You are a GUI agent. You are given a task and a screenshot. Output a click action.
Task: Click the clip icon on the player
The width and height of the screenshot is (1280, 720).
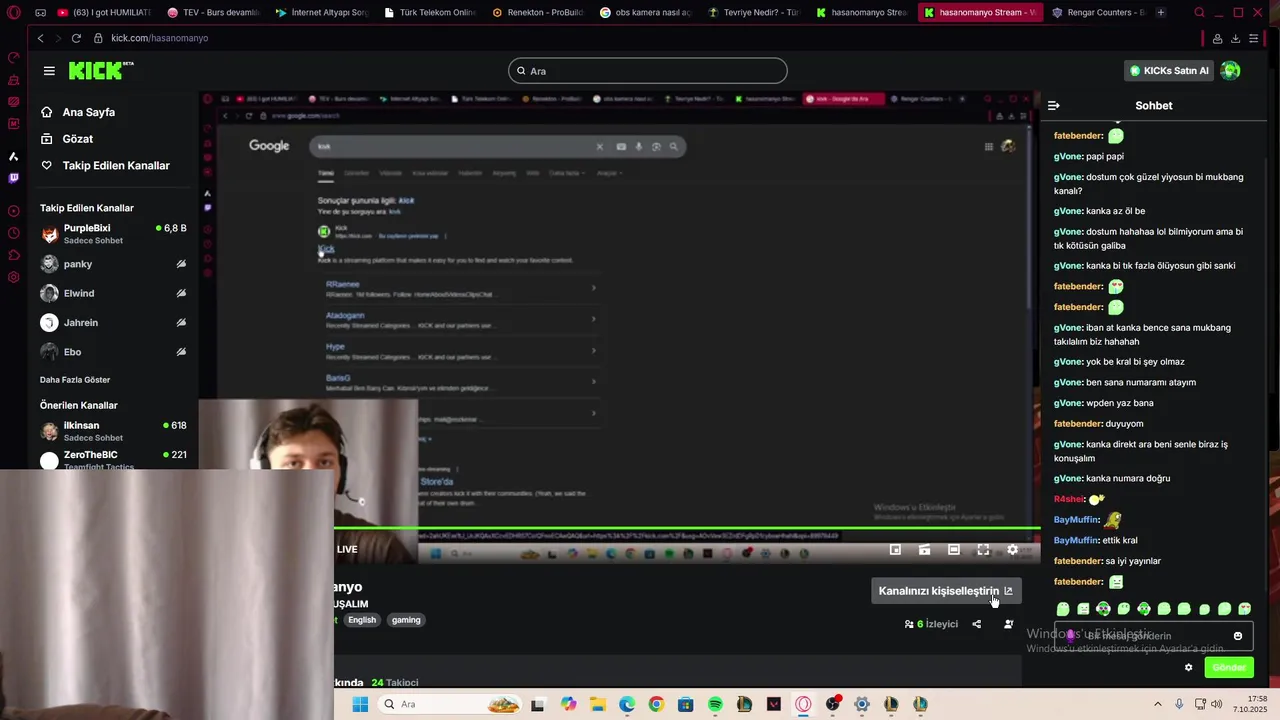click(x=924, y=550)
